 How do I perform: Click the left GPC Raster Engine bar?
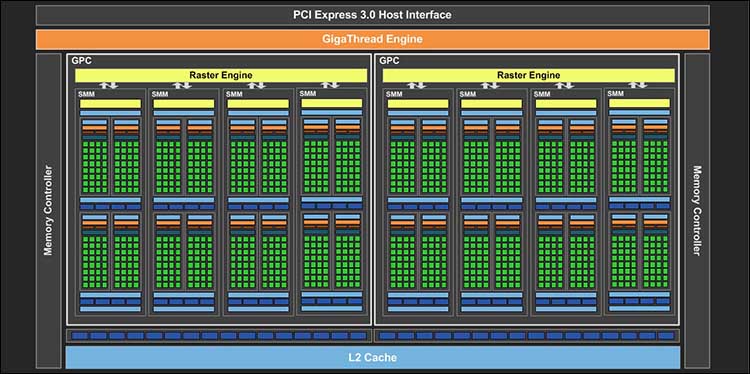[221, 76]
